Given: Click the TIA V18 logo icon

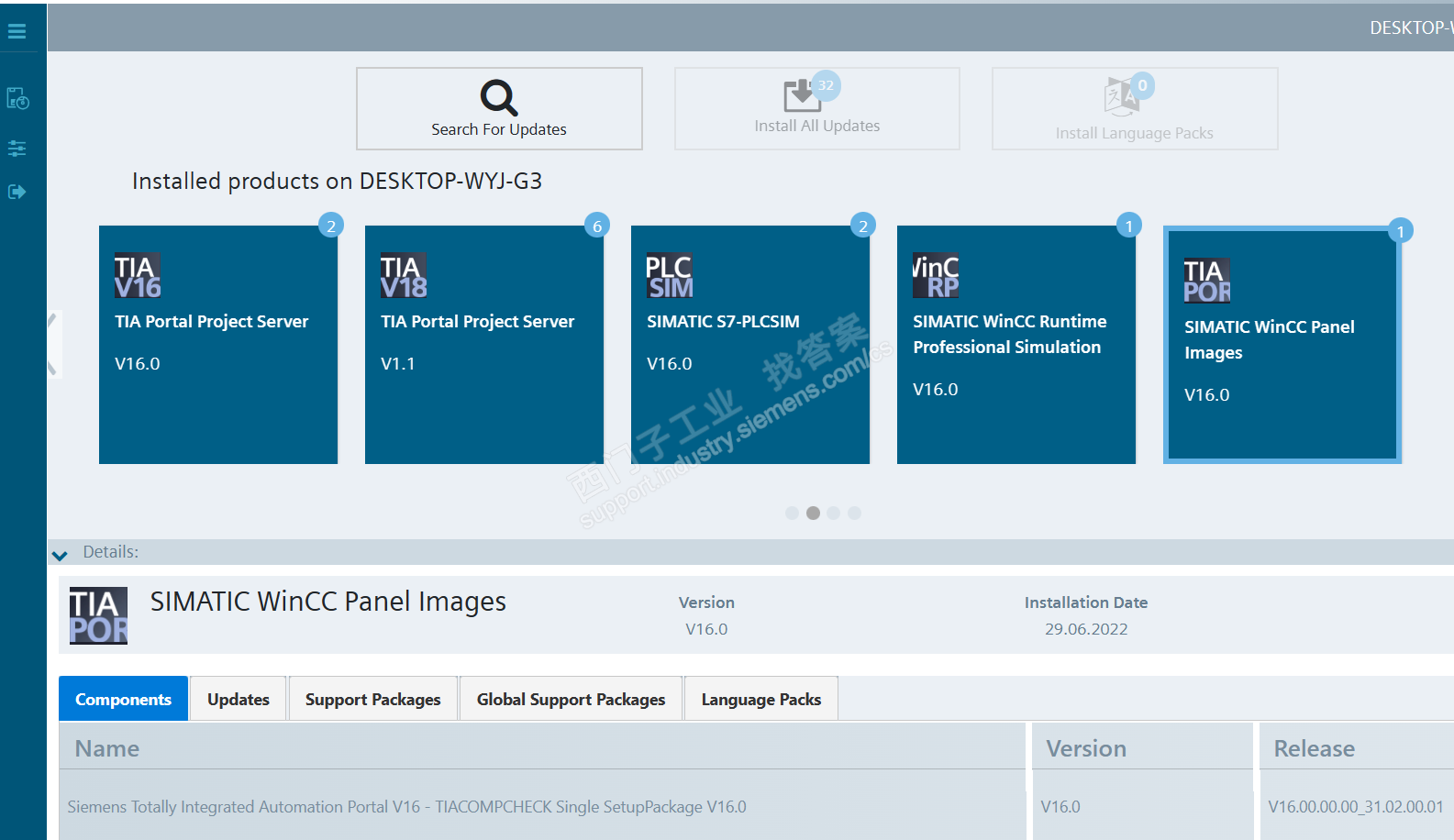Looking at the screenshot, I should [404, 276].
